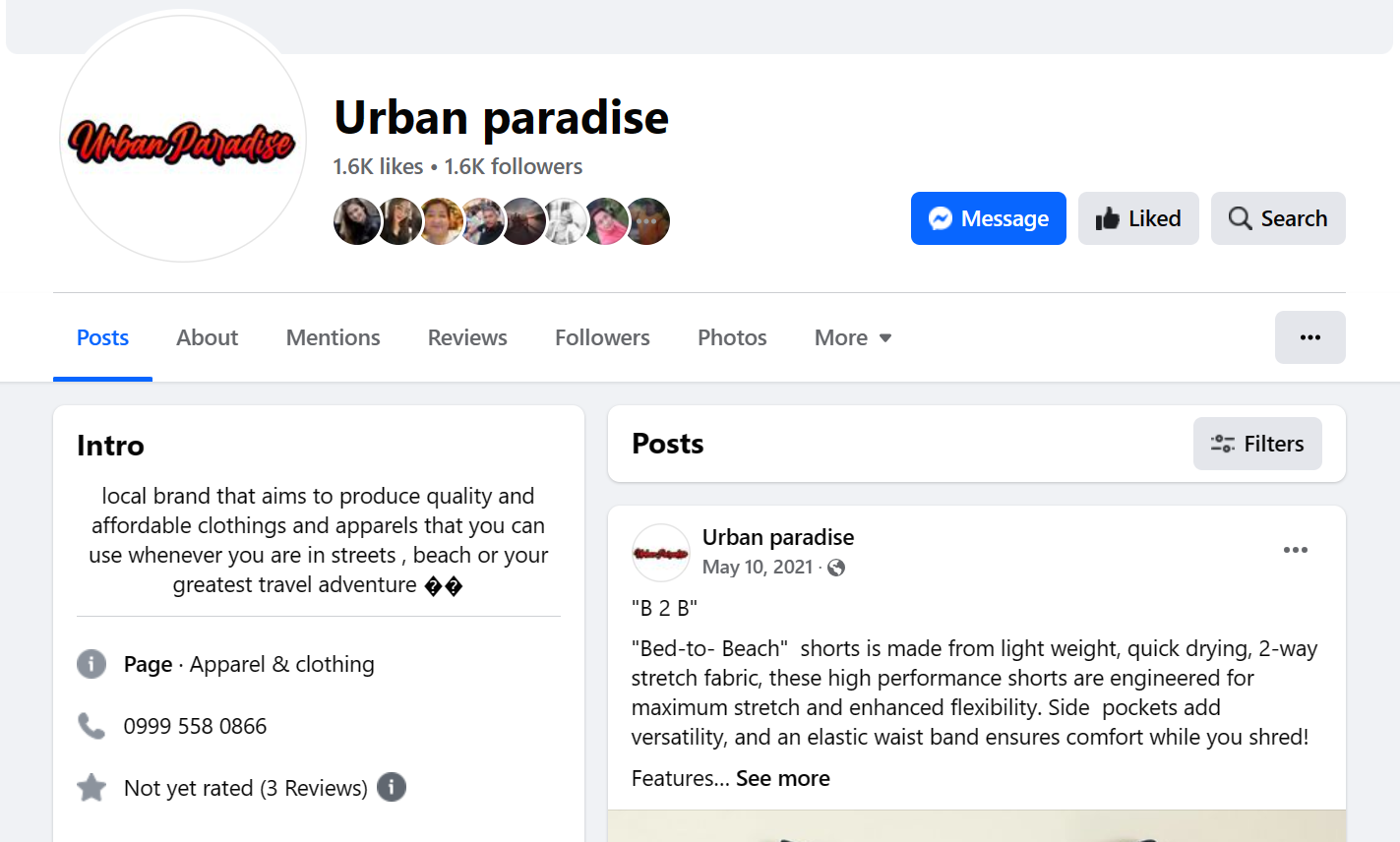
Task: Toggle the Liked thumbs-up button
Action: [x=1138, y=218]
